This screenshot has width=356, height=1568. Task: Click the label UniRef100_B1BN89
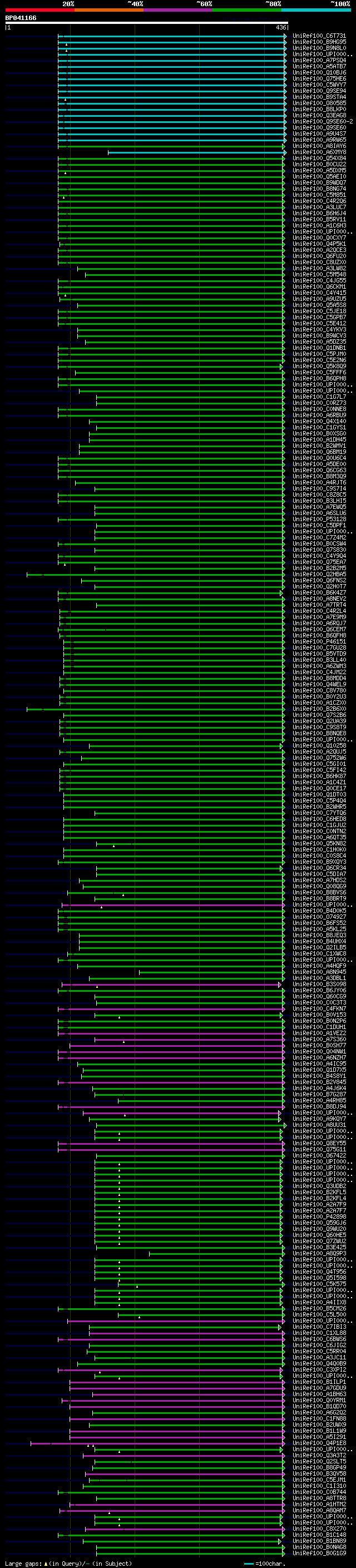pyautogui.click(x=319, y=1541)
